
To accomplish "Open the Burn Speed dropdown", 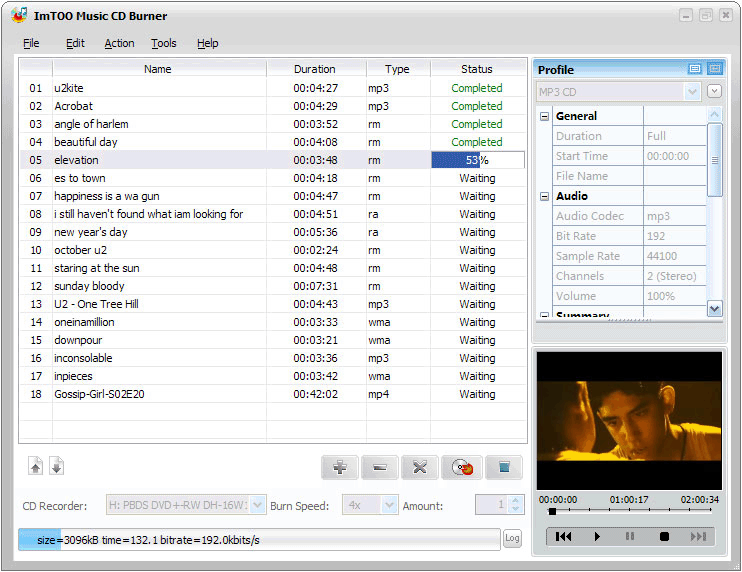I will [x=389, y=505].
